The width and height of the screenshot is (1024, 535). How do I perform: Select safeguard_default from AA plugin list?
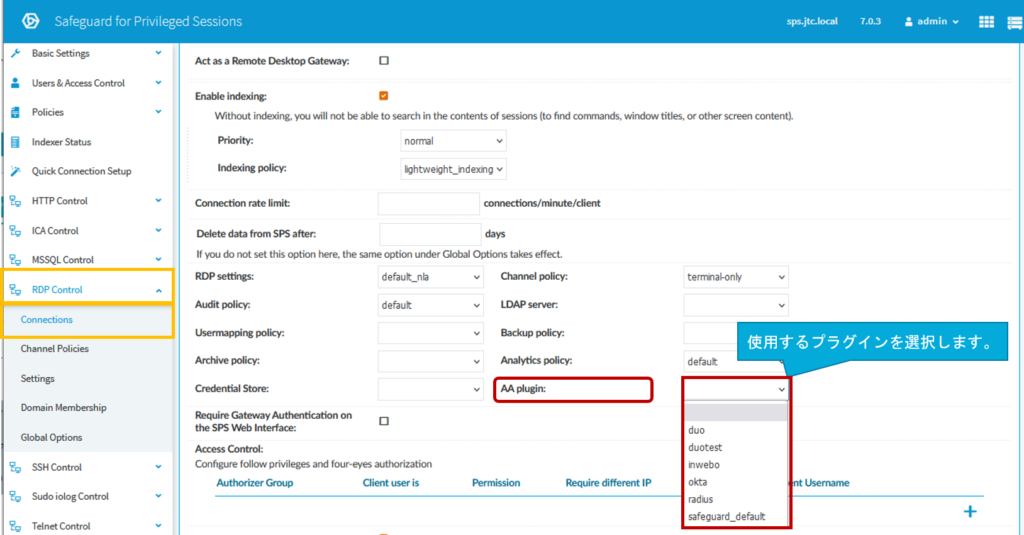pyautogui.click(x=736, y=517)
